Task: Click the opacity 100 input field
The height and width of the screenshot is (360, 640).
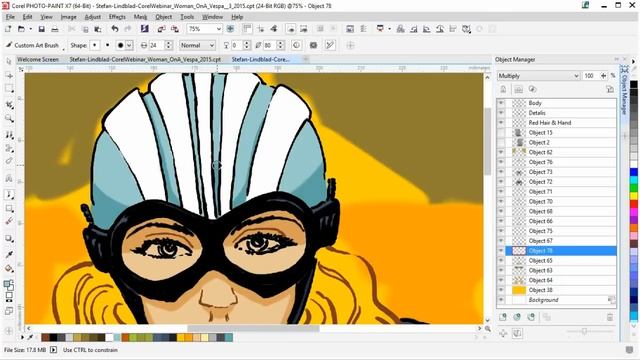Action: click(x=589, y=76)
